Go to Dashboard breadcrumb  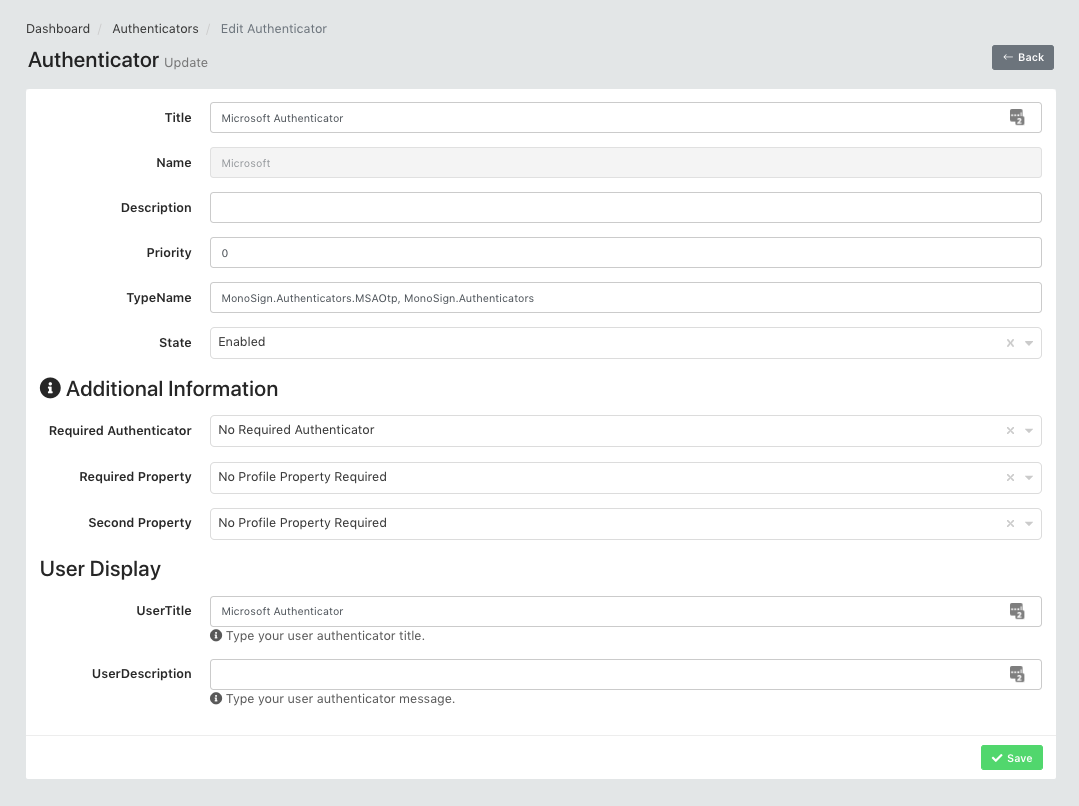(58, 29)
